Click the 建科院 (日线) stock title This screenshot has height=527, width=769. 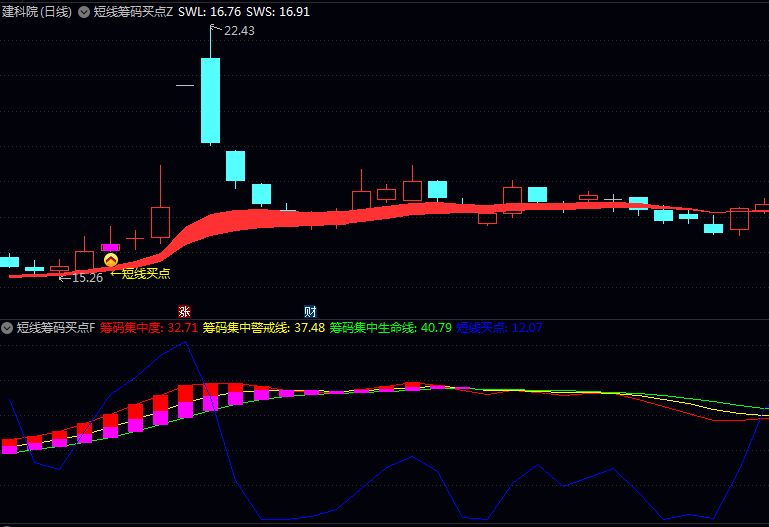tap(37, 12)
